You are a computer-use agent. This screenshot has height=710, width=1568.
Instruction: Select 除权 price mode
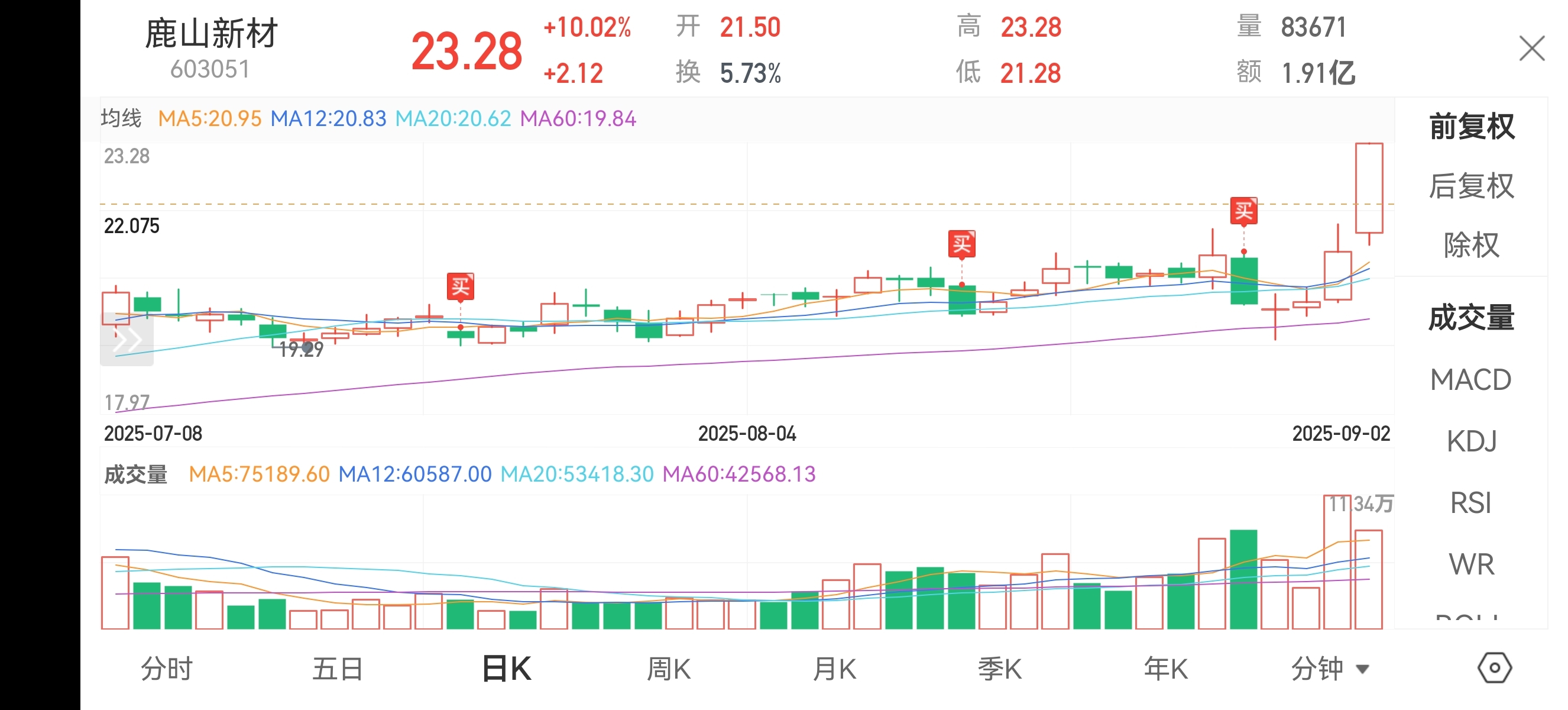click(1471, 245)
